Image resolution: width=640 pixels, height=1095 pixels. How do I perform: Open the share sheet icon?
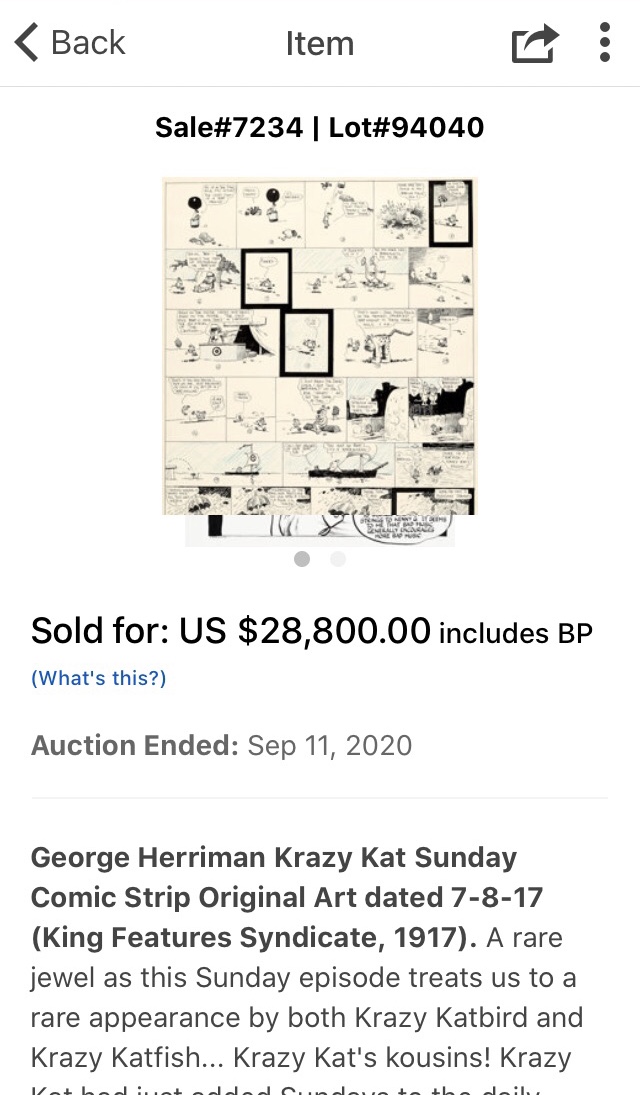pos(534,44)
